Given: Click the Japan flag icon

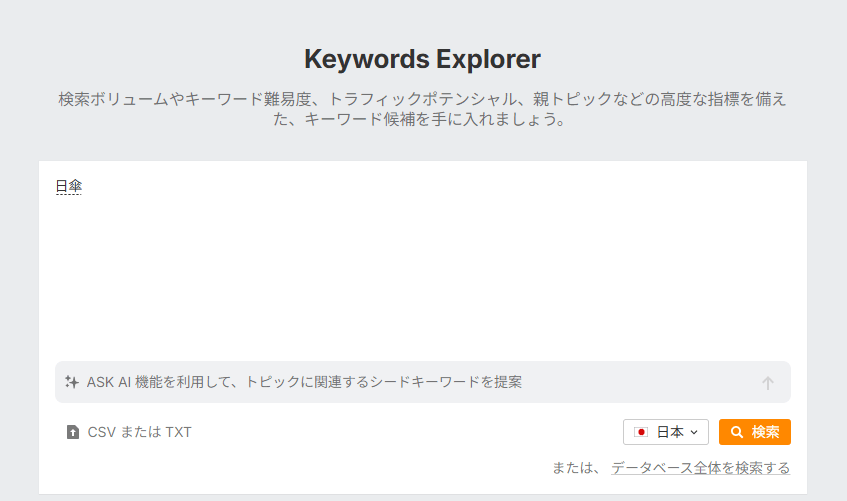Looking at the screenshot, I should point(641,432).
